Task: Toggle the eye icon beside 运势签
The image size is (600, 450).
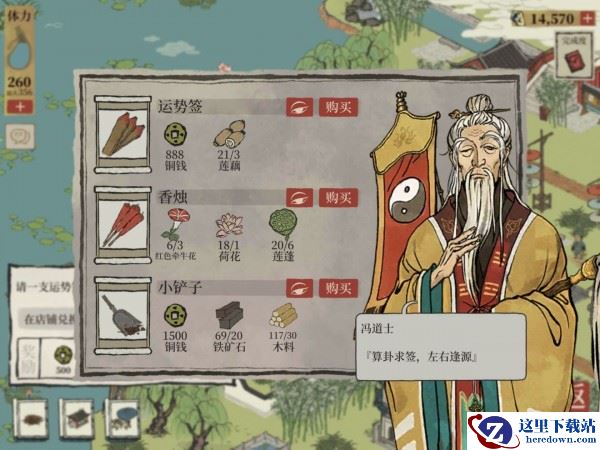Action: point(300,107)
